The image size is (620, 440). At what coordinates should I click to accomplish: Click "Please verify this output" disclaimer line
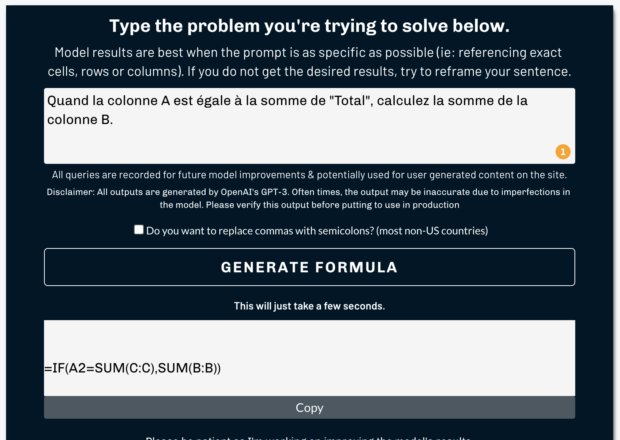[309, 205]
